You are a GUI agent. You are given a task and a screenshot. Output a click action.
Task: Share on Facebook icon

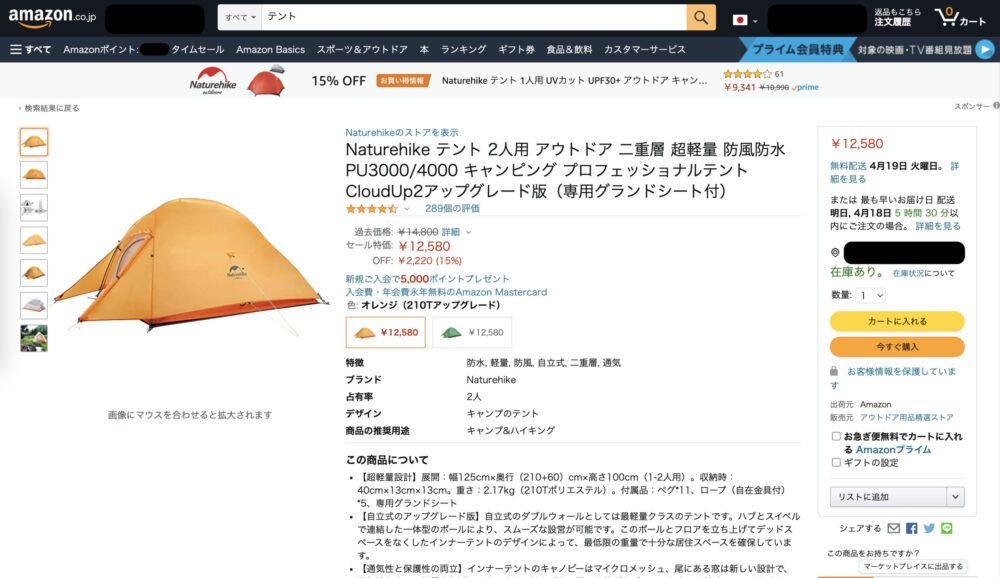pos(911,528)
